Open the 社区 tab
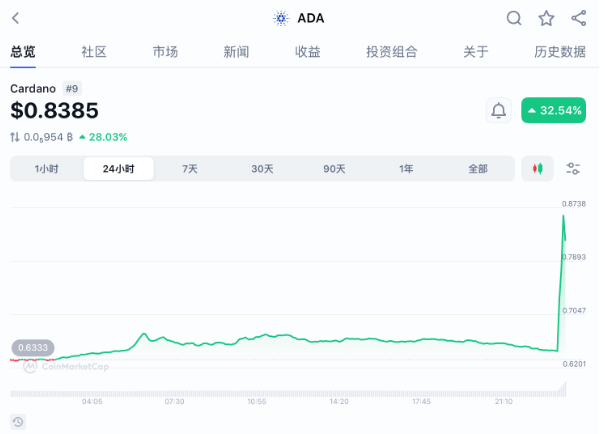This screenshot has height=434, width=605. pos(94,52)
